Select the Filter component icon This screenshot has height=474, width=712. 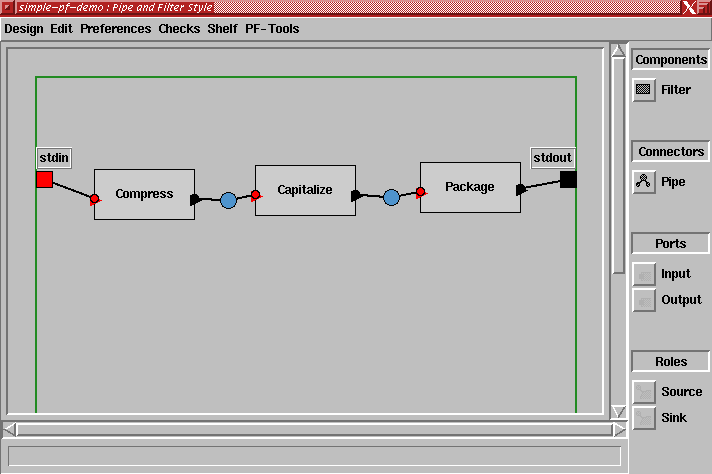coord(644,90)
